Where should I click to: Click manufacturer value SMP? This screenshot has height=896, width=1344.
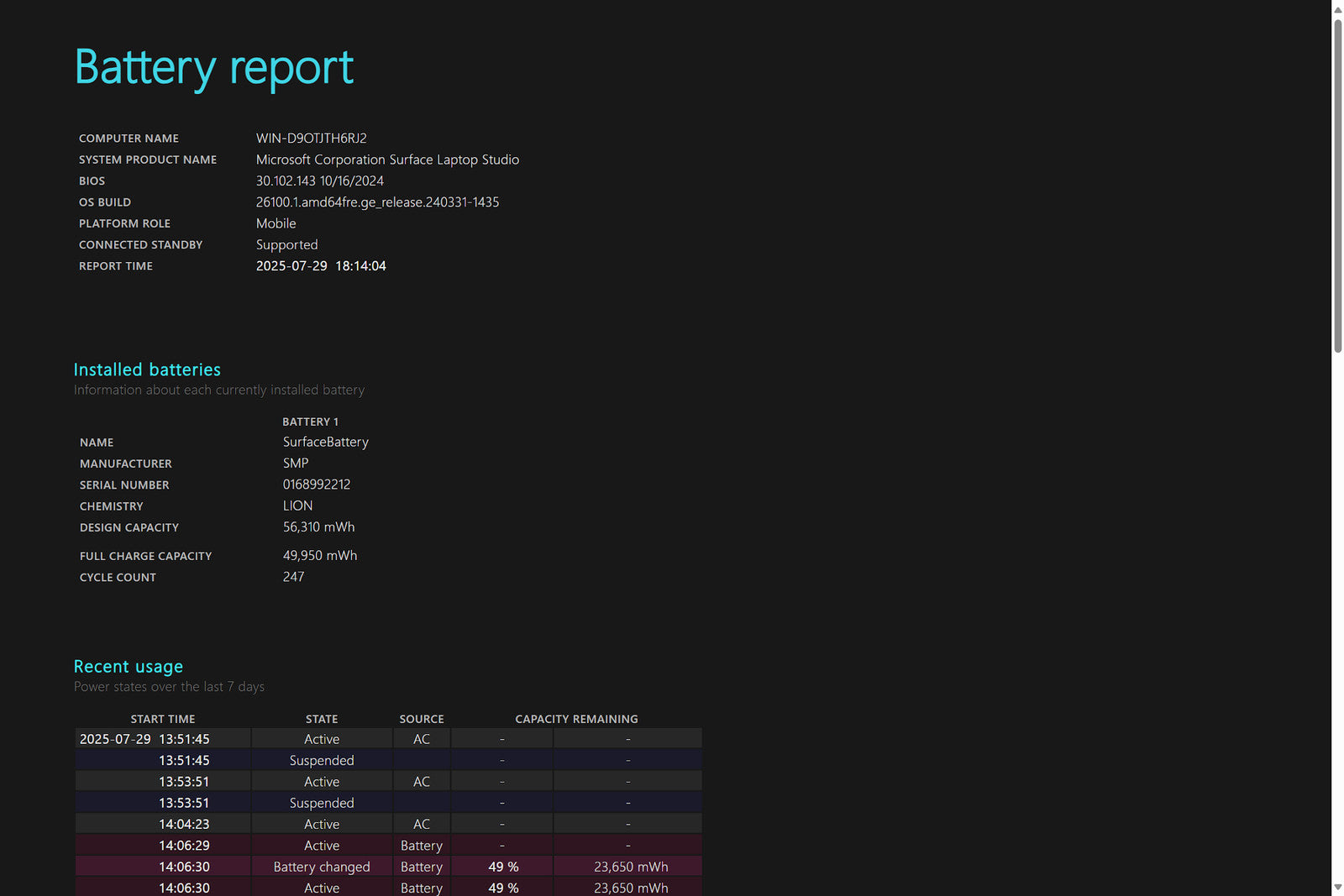[296, 463]
